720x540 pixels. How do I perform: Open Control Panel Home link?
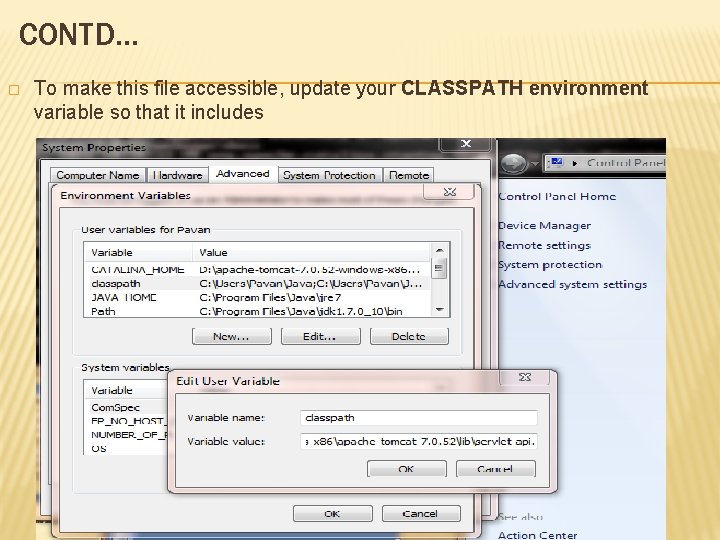[557, 197]
